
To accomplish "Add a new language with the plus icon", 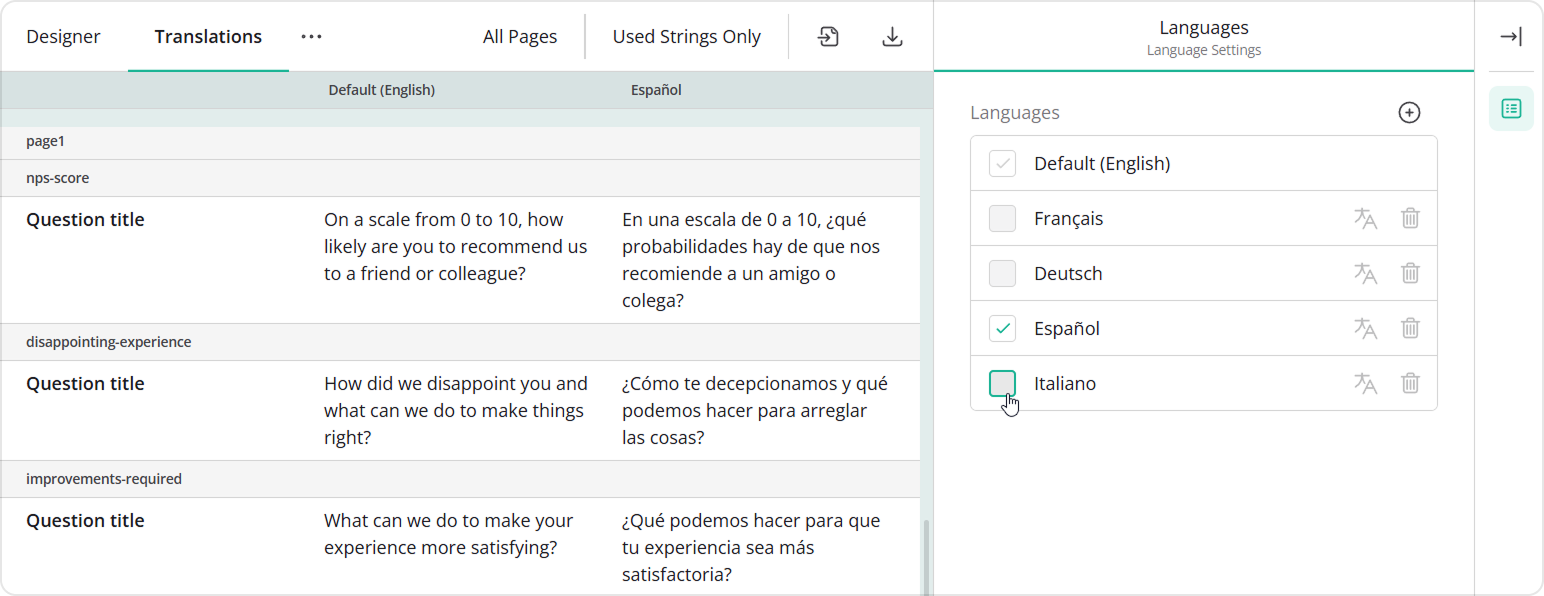I will (x=1409, y=112).
